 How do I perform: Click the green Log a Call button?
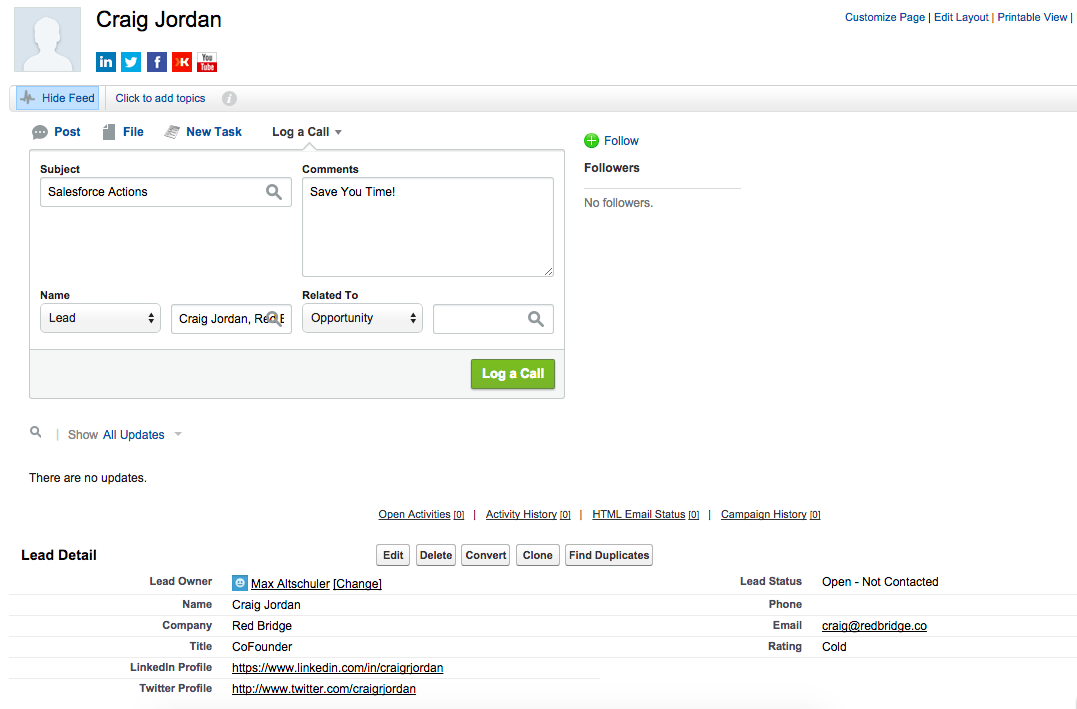[x=513, y=374]
